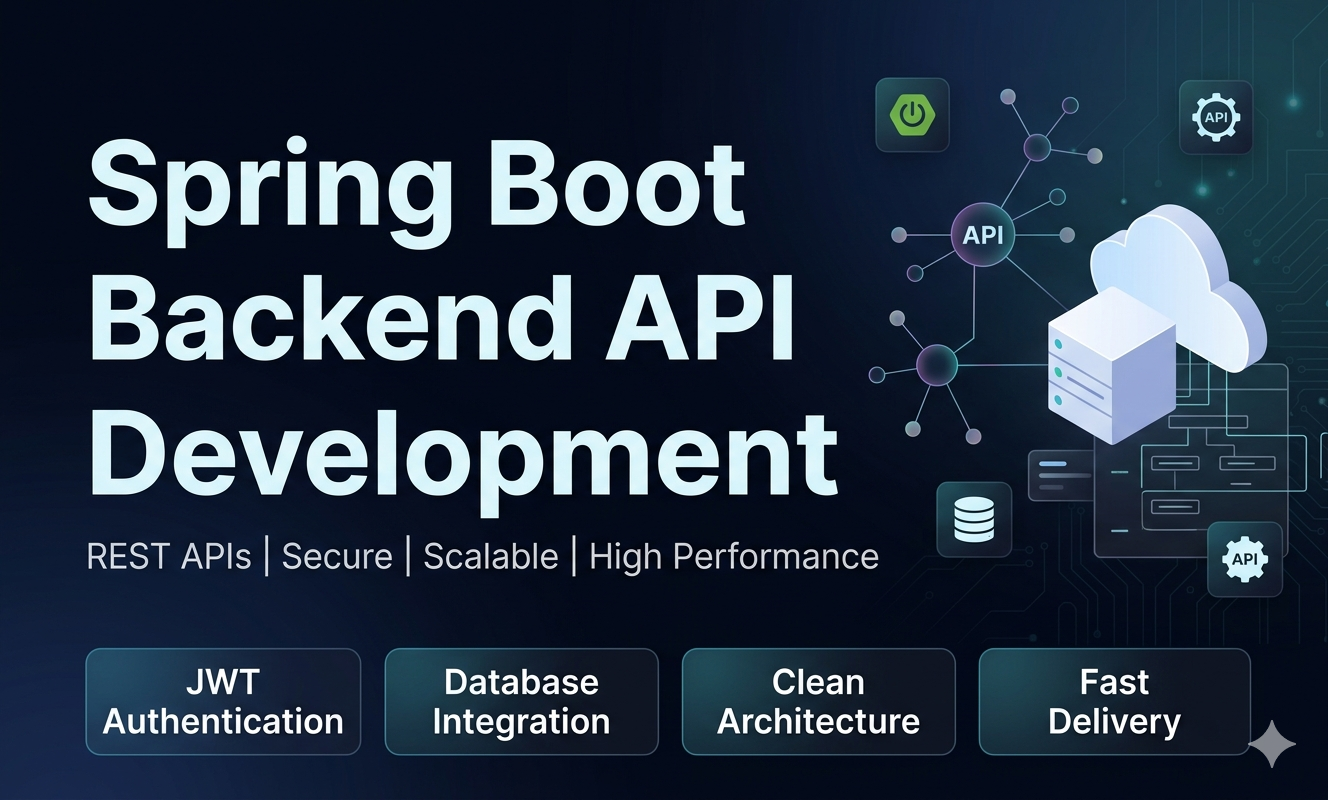The image size is (1328, 800).
Task: Click the purple network hub left of server
Action: click(x=937, y=364)
